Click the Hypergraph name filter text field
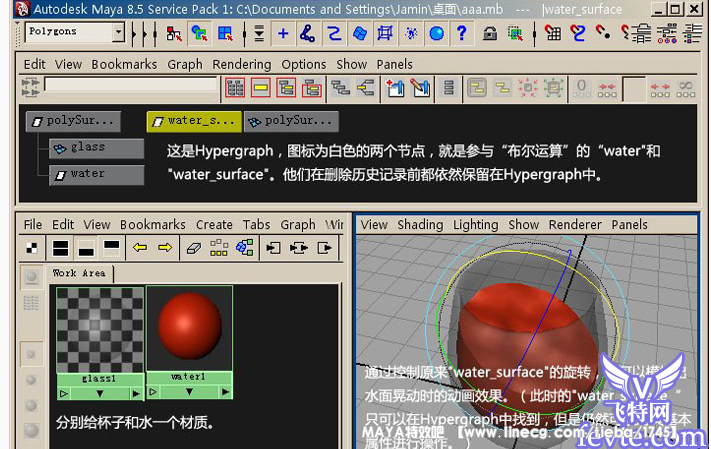The image size is (711, 449). (131, 84)
